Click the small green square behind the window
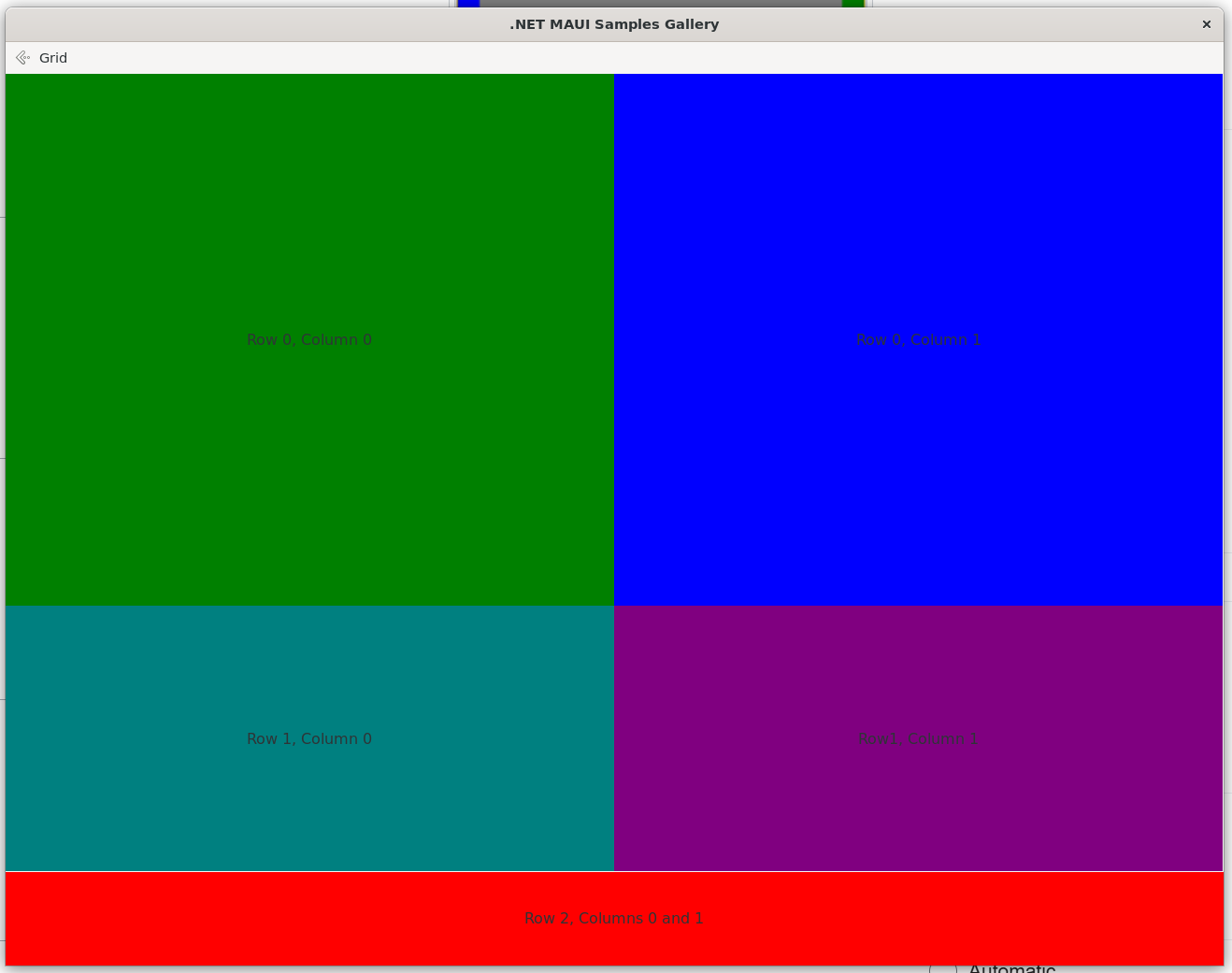 (852, 4)
